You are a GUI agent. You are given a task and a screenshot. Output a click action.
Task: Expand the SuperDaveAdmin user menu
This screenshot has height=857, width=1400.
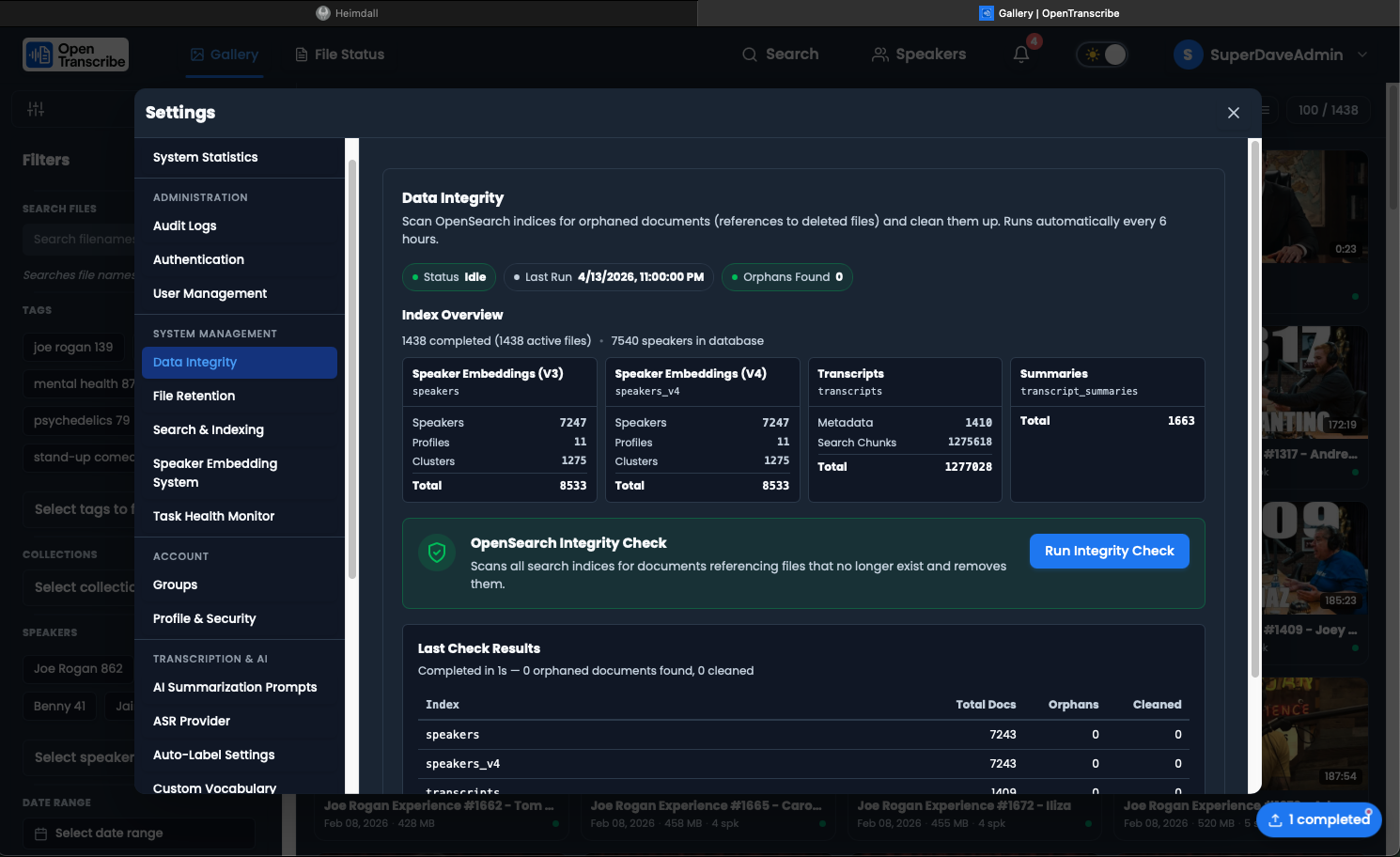pos(1362,55)
